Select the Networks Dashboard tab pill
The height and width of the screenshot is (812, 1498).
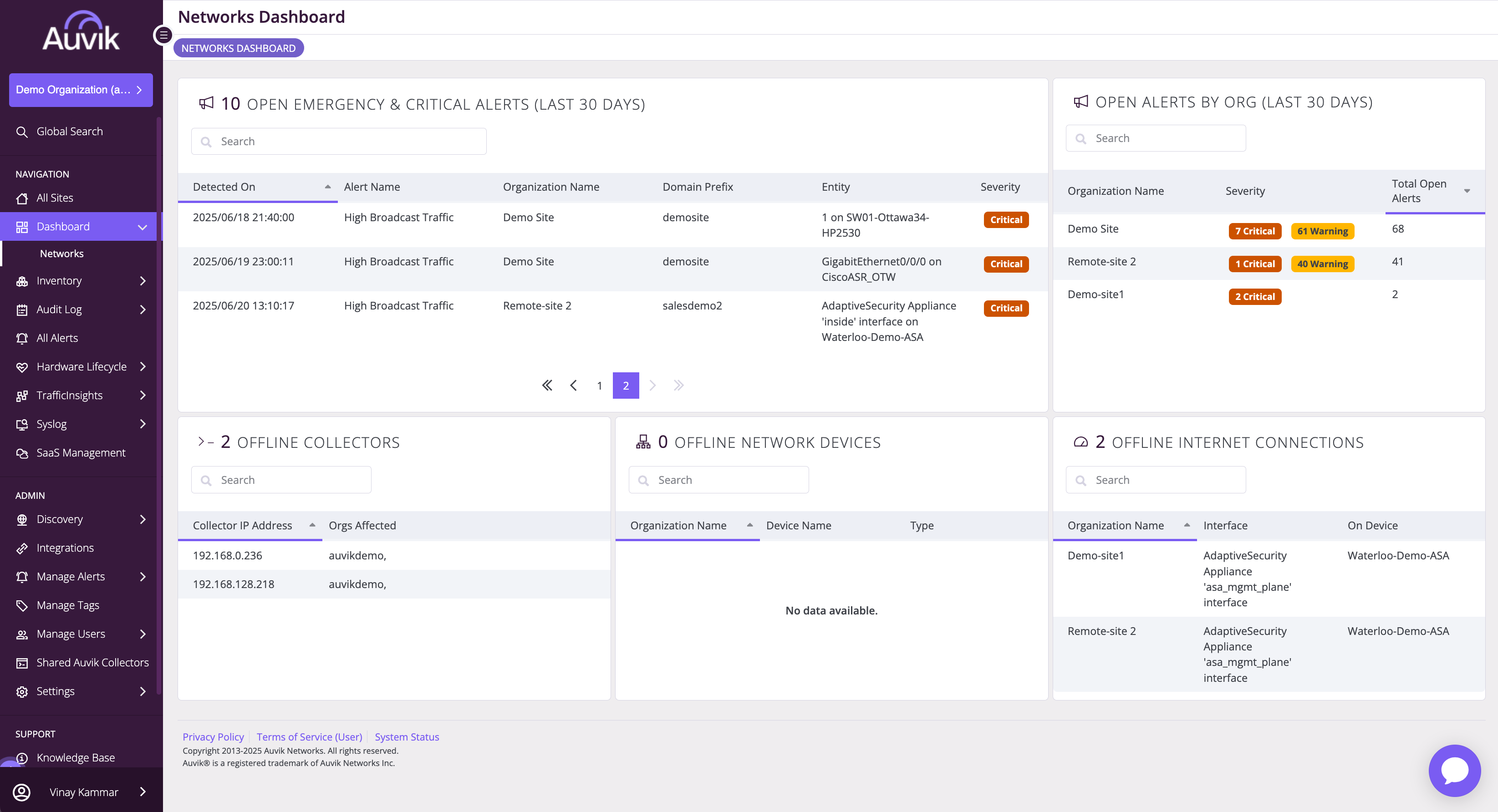click(239, 48)
